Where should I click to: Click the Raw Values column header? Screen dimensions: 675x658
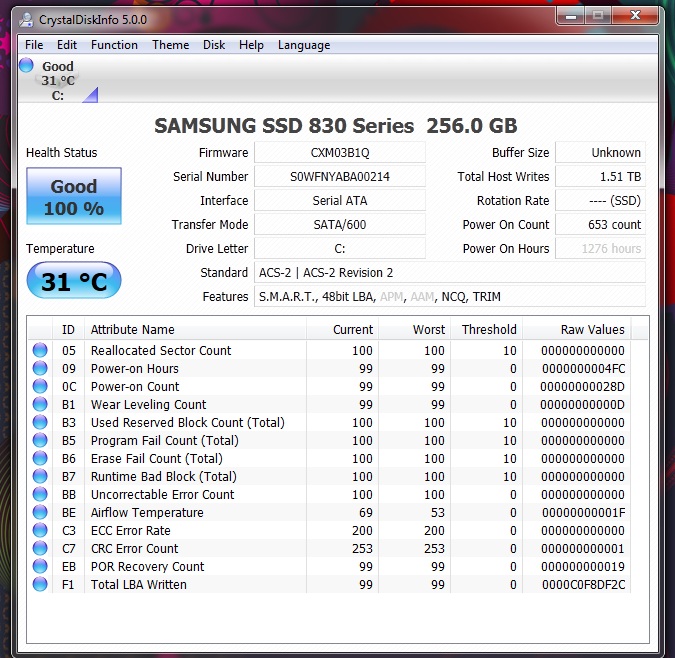(577, 329)
